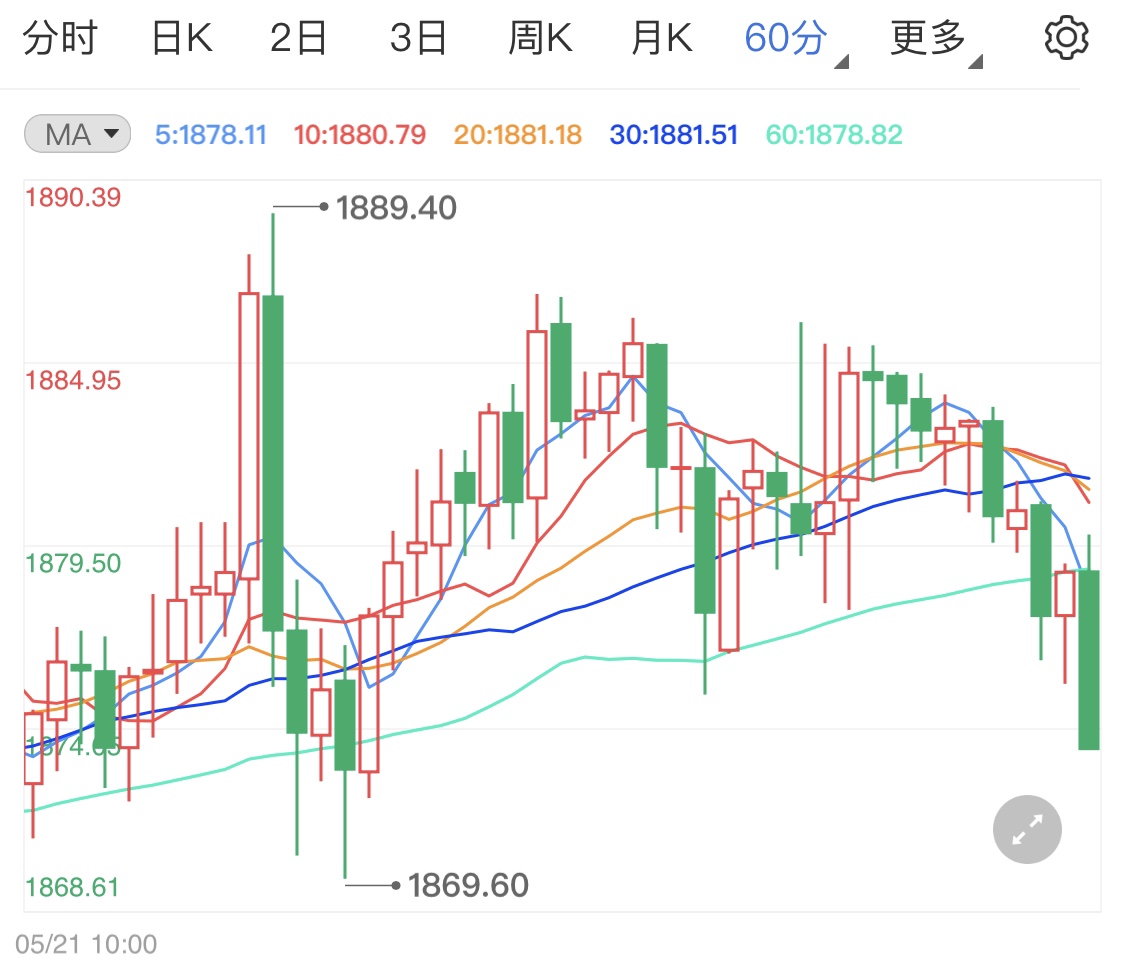Screen dimensions: 1125x969
Task: Click MA60 value 60:1878.82
Action: (834, 135)
